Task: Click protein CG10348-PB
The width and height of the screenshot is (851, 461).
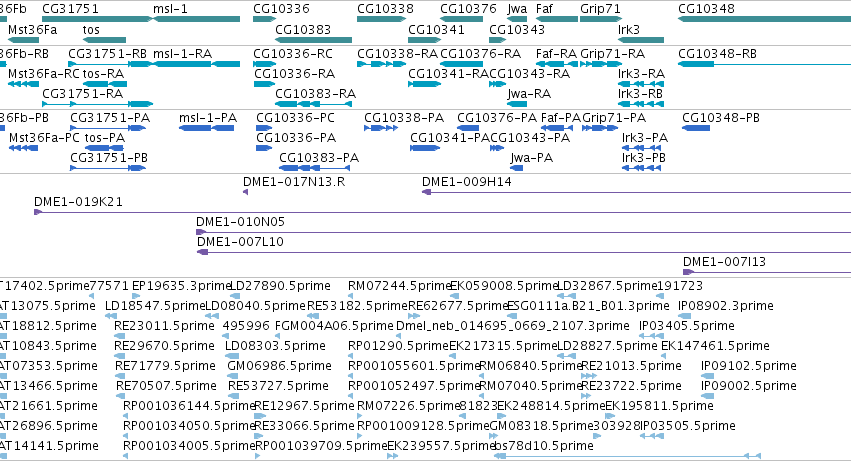Action: coord(721,118)
